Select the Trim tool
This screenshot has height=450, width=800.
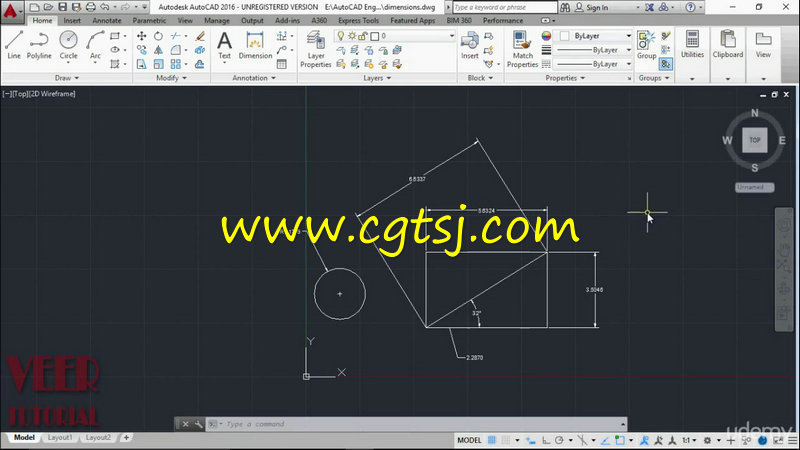[176, 36]
